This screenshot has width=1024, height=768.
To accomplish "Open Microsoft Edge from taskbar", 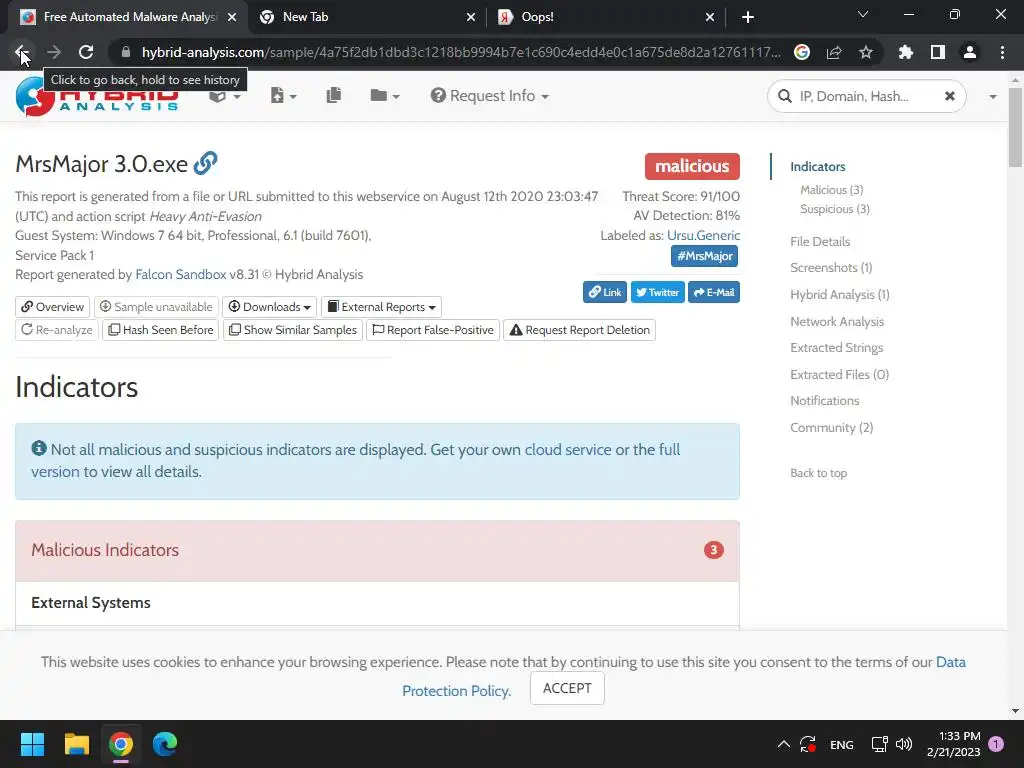I will click(x=165, y=744).
